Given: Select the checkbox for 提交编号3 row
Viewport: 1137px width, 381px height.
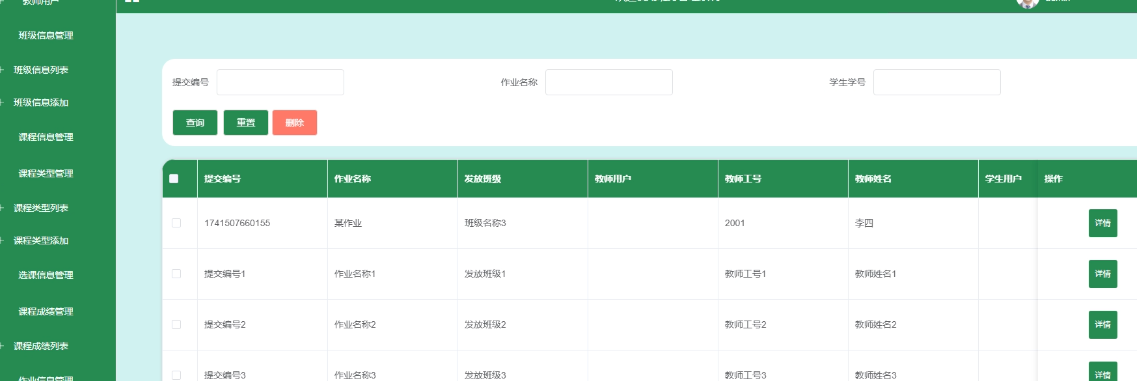Looking at the screenshot, I should point(176,375).
